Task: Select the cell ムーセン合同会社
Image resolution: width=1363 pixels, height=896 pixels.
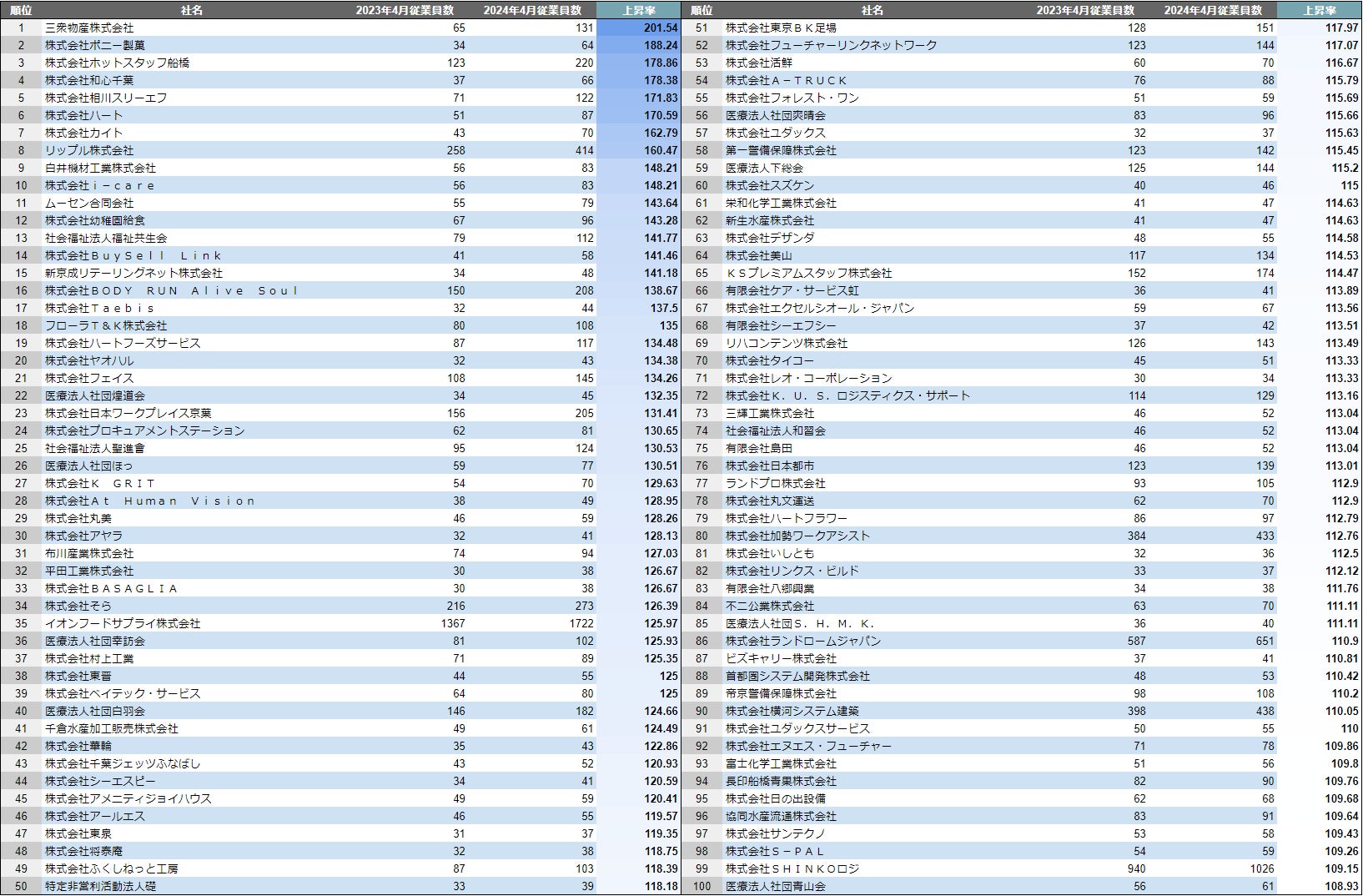Action: click(x=192, y=203)
